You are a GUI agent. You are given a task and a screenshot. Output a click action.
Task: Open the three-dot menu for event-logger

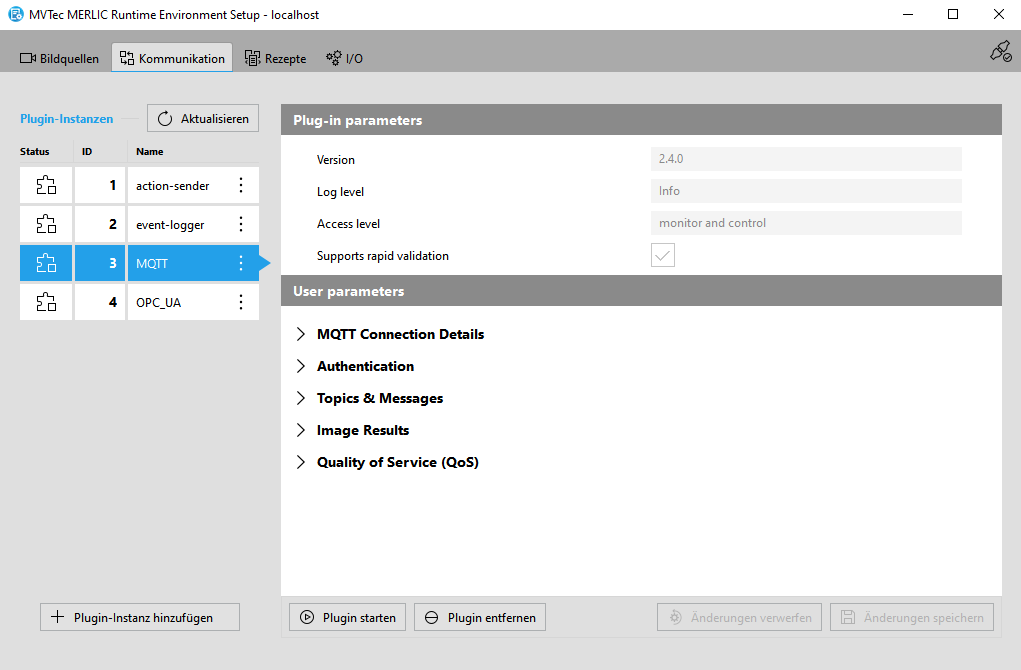[x=240, y=224]
